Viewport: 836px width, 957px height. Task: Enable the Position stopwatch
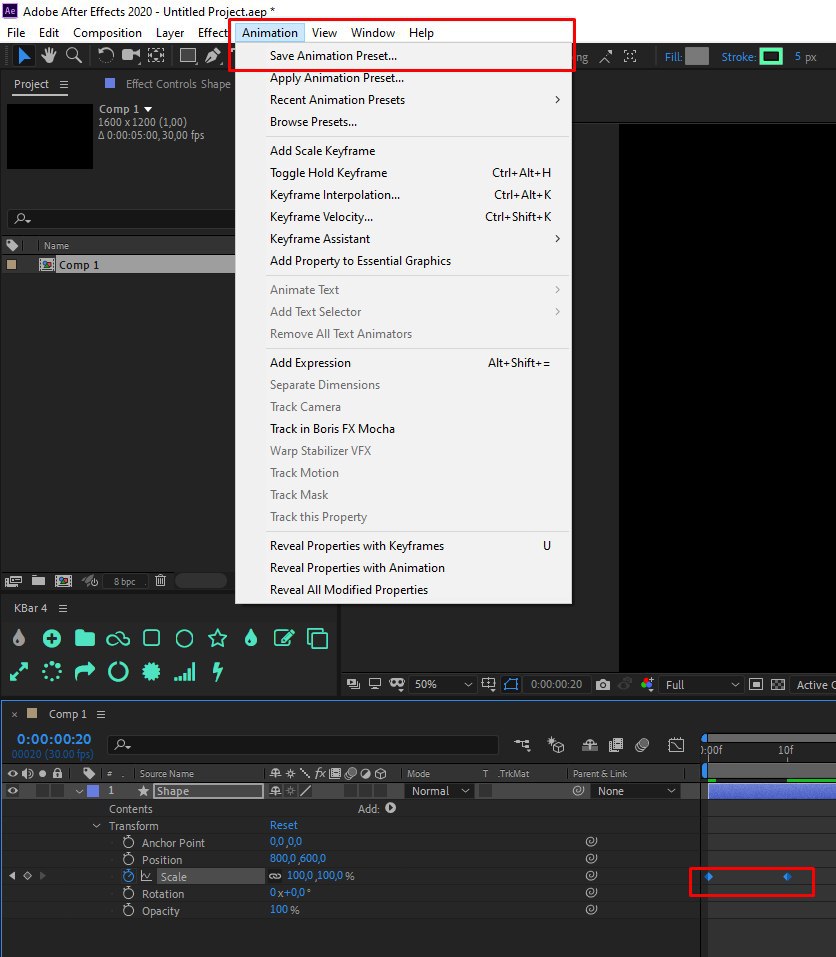coord(128,859)
